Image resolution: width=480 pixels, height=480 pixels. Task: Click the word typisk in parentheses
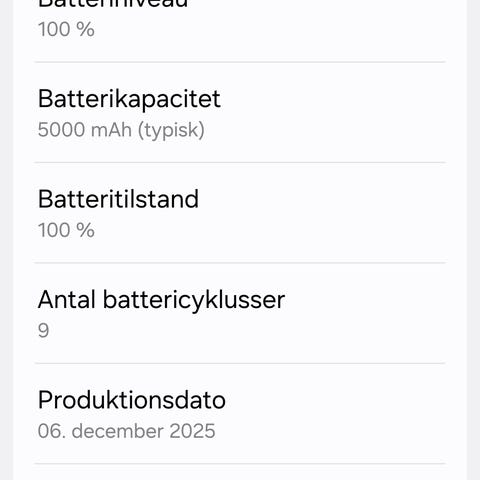click(x=171, y=130)
